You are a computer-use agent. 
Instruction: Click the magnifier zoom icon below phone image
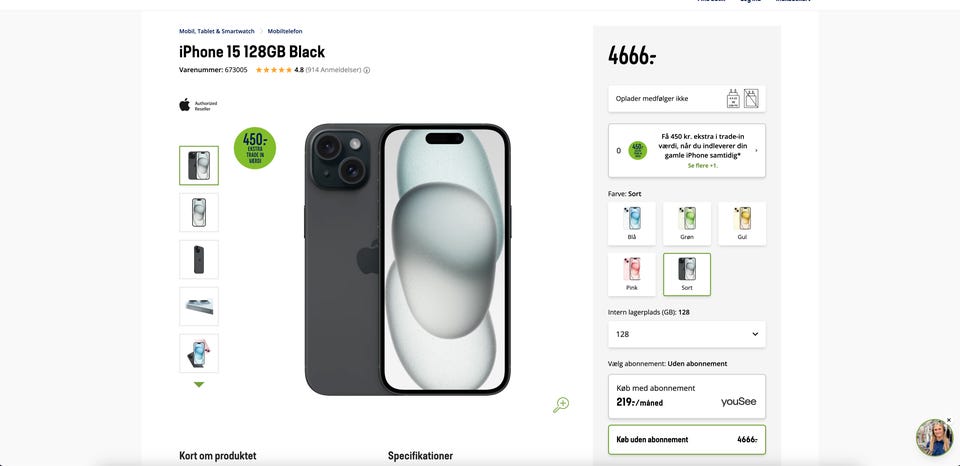pyautogui.click(x=561, y=404)
